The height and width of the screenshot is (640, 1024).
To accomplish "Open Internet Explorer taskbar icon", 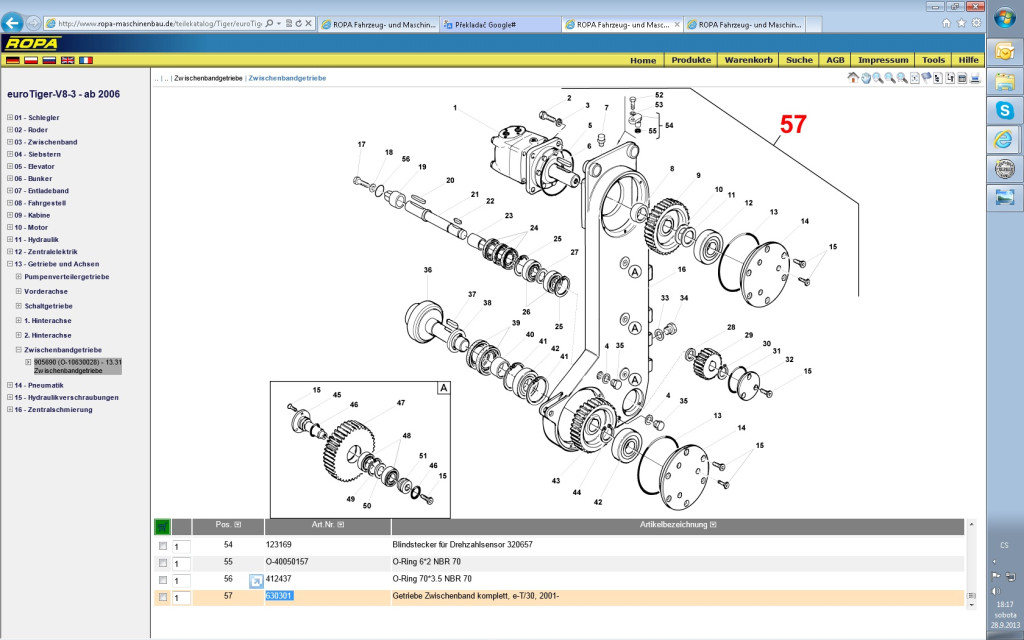I will click(1004, 139).
